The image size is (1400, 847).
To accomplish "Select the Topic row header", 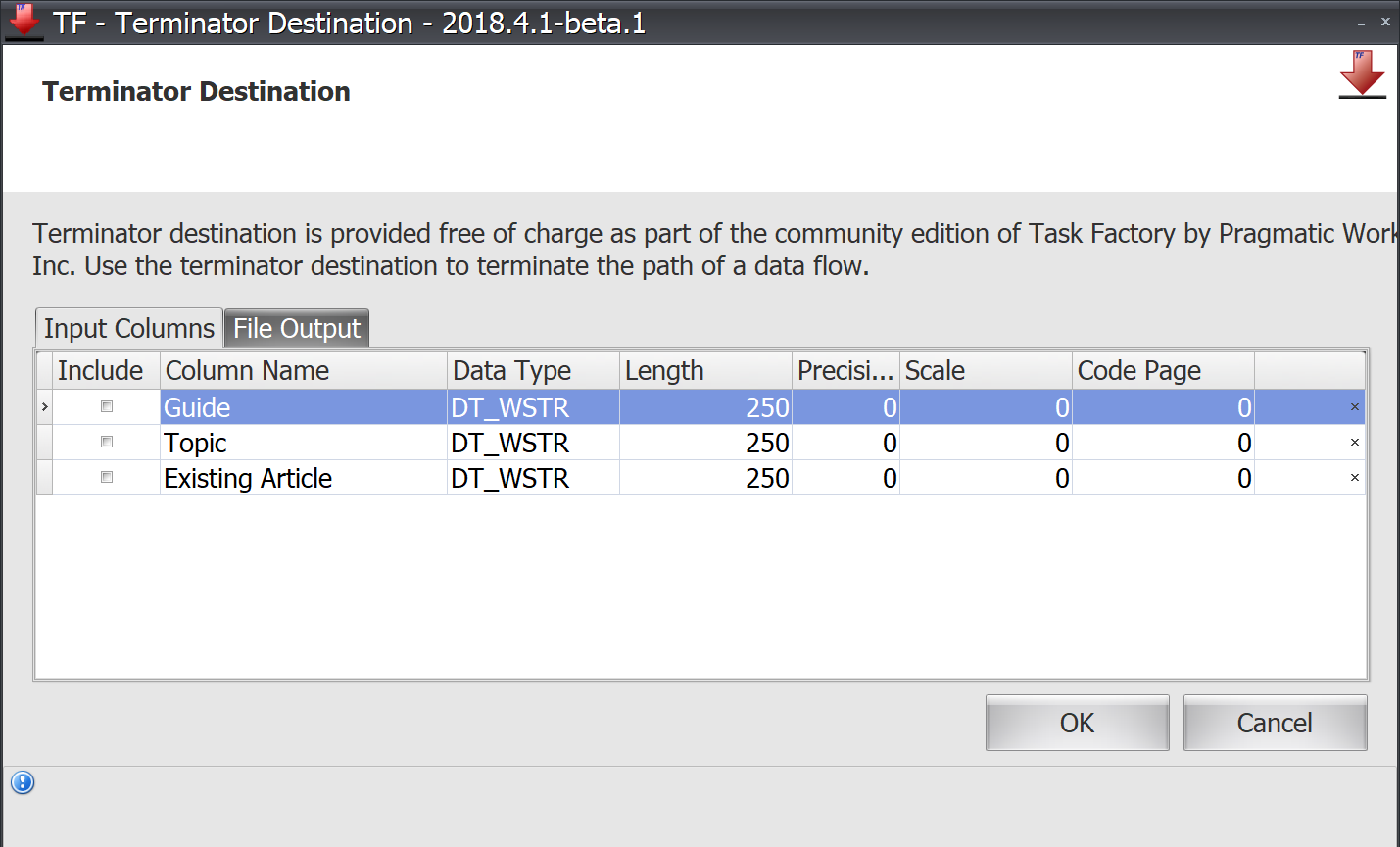I will pos(44,443).
